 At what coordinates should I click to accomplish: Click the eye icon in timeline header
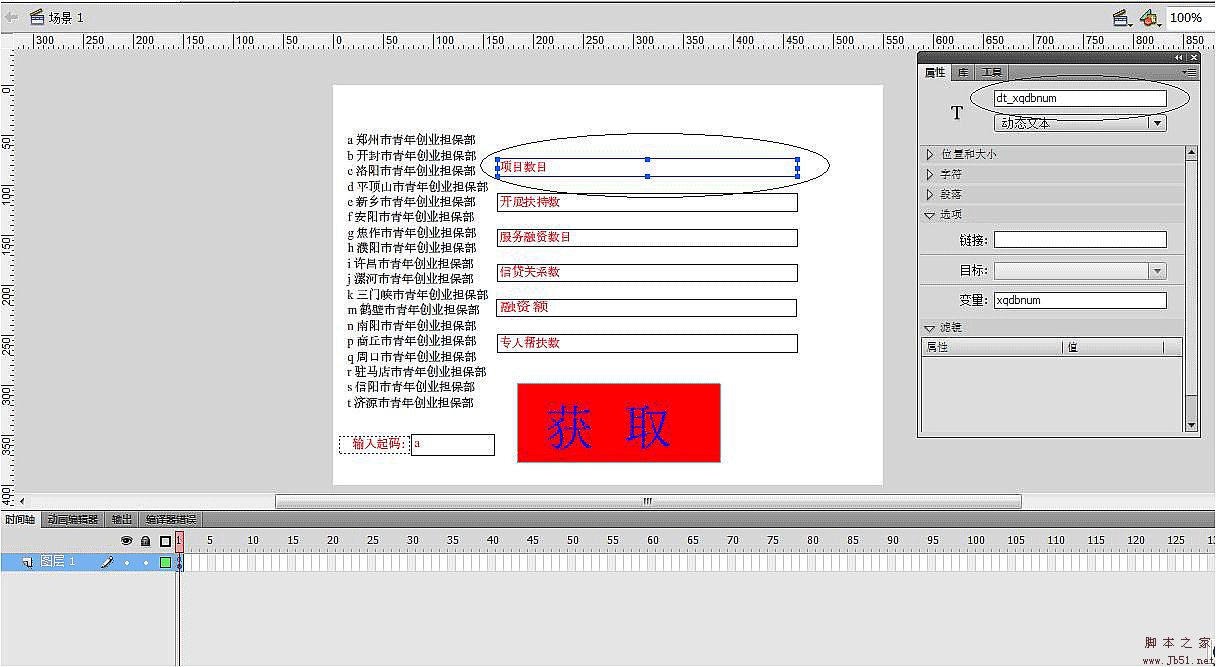click(x=127, y=541)
